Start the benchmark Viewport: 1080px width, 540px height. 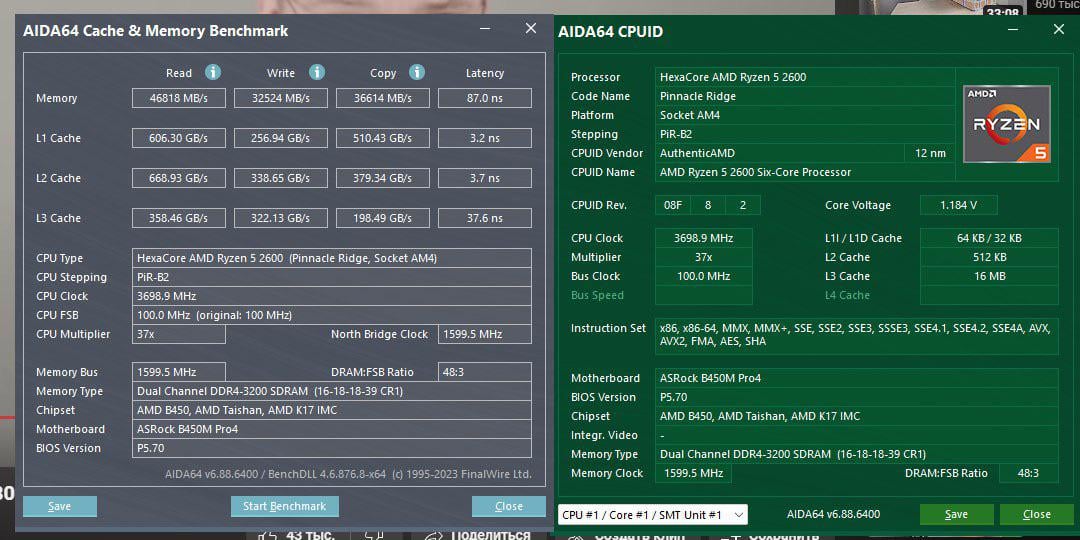pyautogui.click(x=284, y=506)
